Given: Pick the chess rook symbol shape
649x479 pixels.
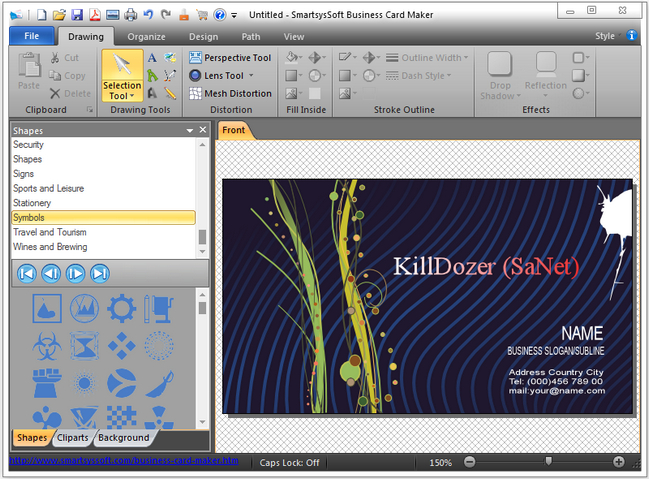Looking at the screenshot, I should [x=47, y=383].
